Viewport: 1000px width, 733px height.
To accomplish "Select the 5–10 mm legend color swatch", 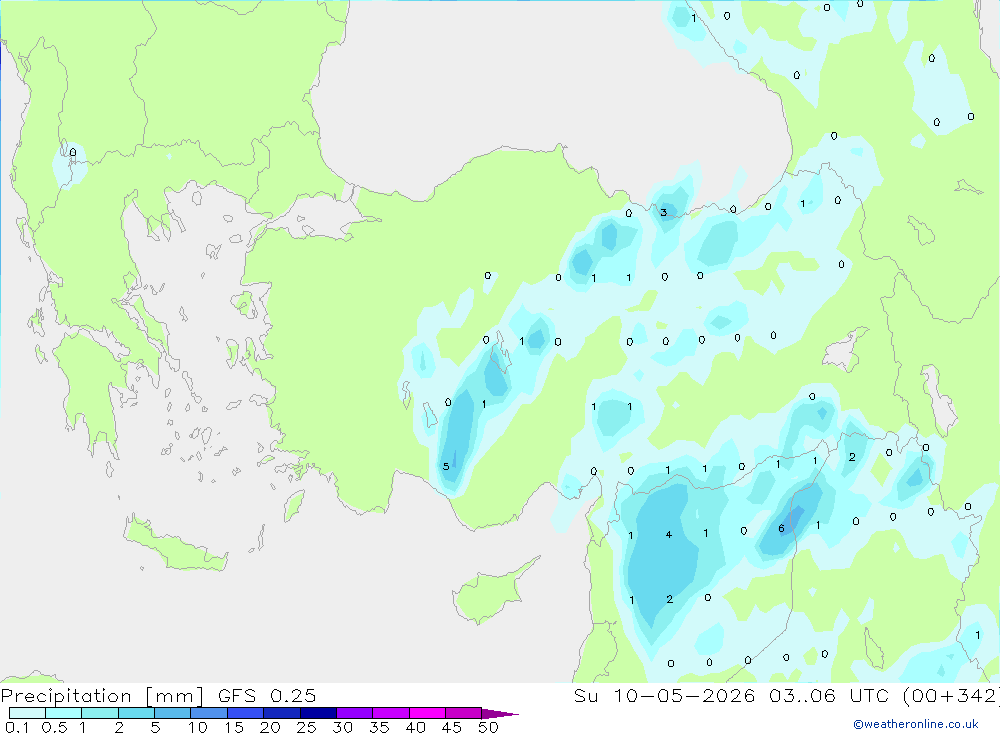I will (173, 713).
